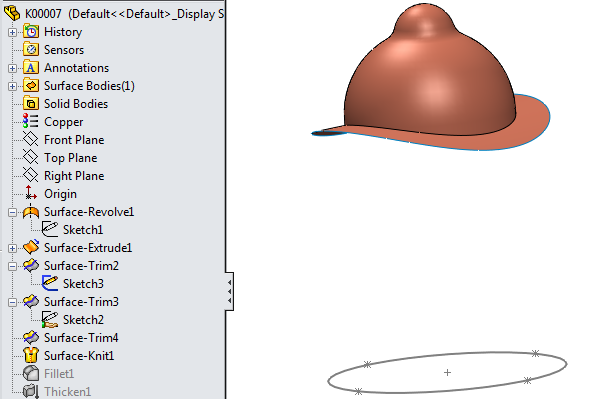
Task: Click the Surface-Trim4 feature icon
Action: (31, 338)
